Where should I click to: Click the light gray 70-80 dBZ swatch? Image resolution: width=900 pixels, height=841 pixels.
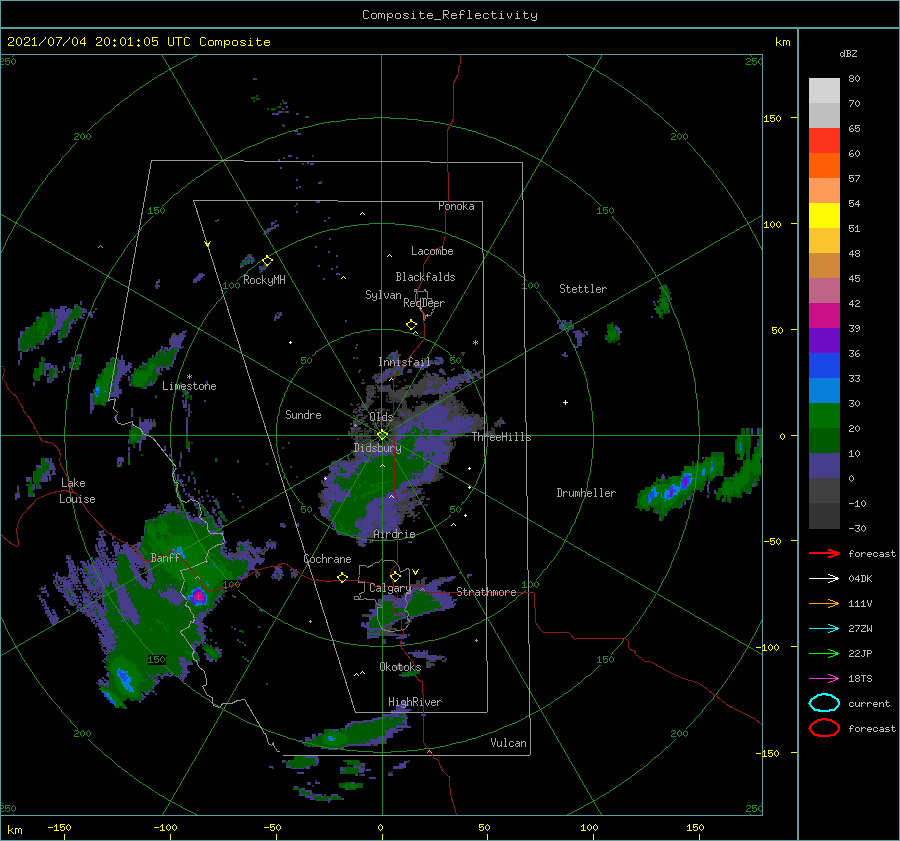pos(824,91)
